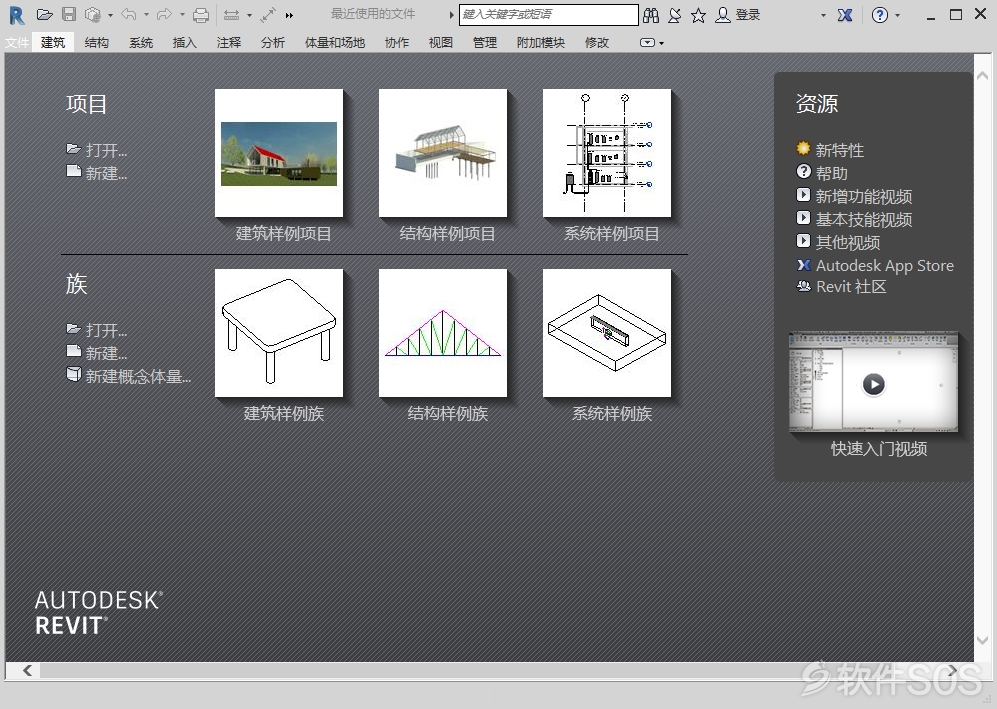This screenshot has width=997, height=709.
Task: Open the Communication Center satellite icon
Action: coord(675,15)
